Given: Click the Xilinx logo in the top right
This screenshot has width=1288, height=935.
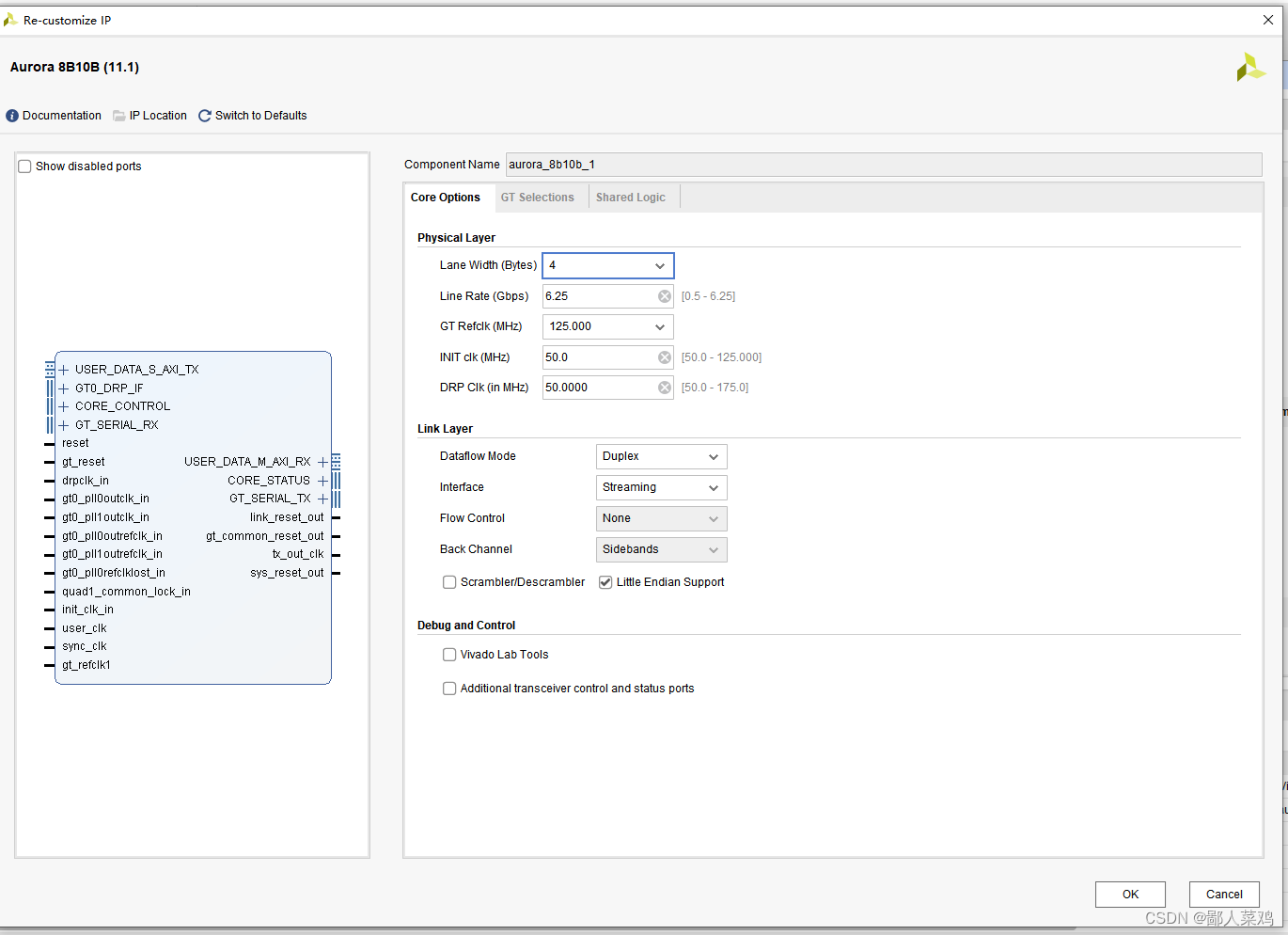Looking at the screenshot, I should coord(1250,67).
